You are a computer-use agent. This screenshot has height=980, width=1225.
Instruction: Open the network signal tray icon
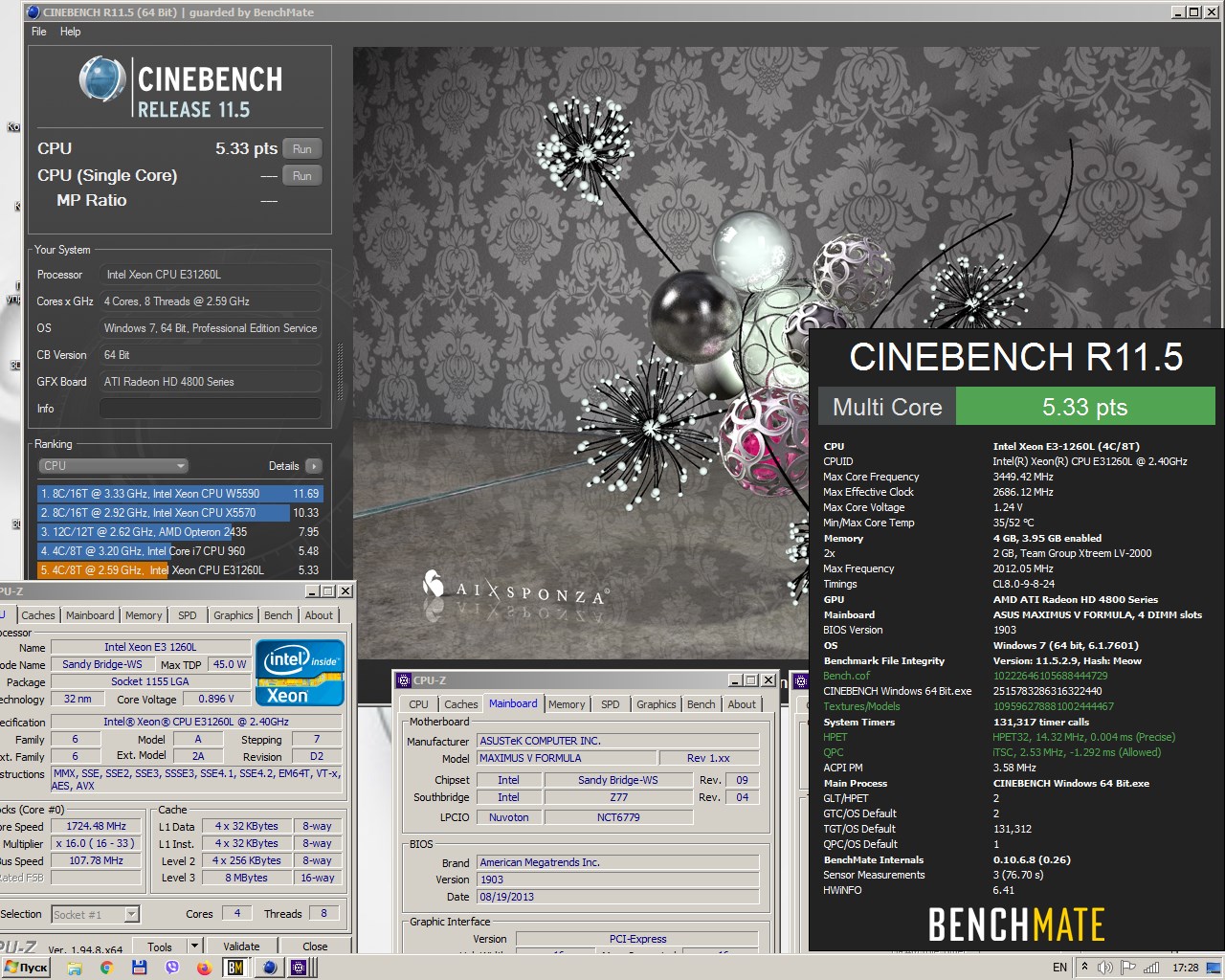coord(1151,968)
